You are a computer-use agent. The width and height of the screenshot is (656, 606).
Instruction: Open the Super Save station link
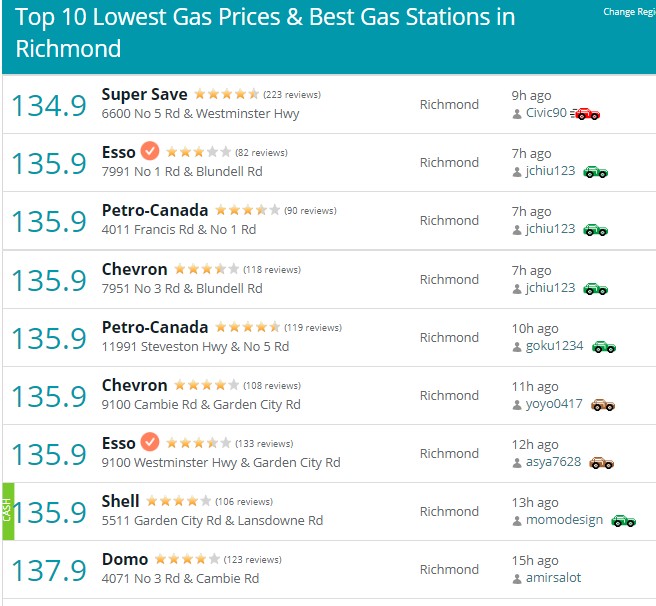click(144, 94)
